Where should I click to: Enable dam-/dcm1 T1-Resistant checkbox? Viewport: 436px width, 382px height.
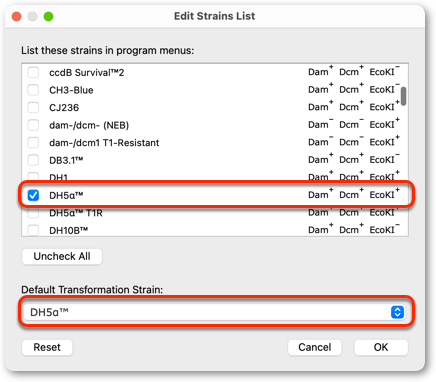click(x=33, y=143)
